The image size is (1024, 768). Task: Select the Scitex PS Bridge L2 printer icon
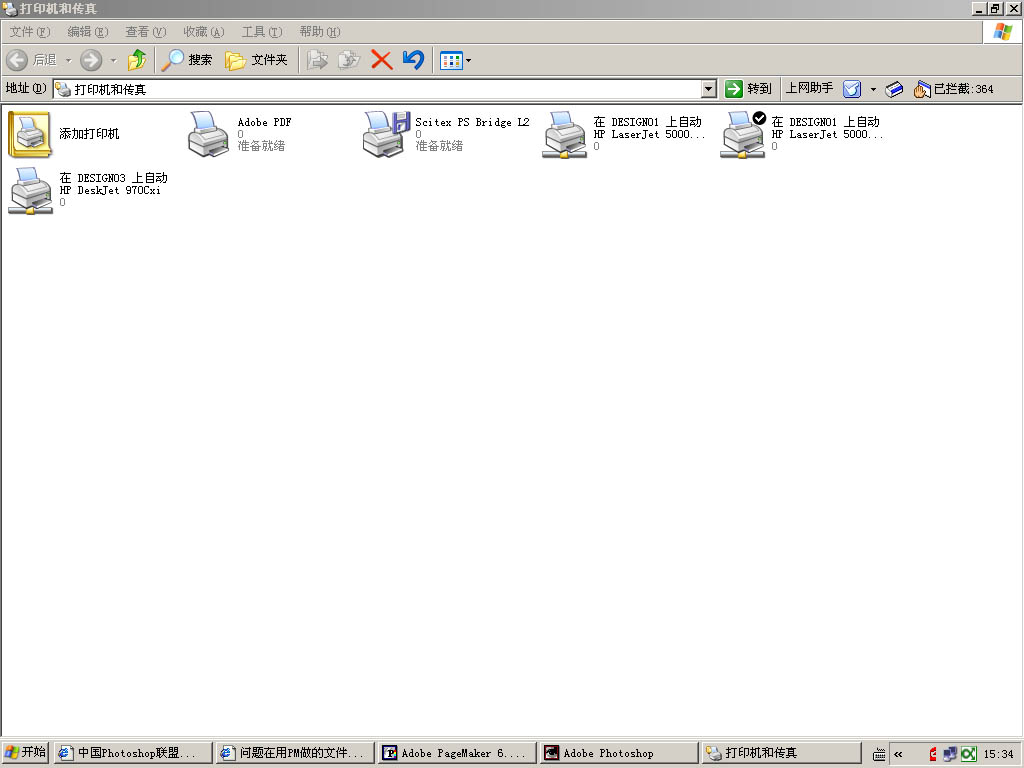[x=385, y=134]
